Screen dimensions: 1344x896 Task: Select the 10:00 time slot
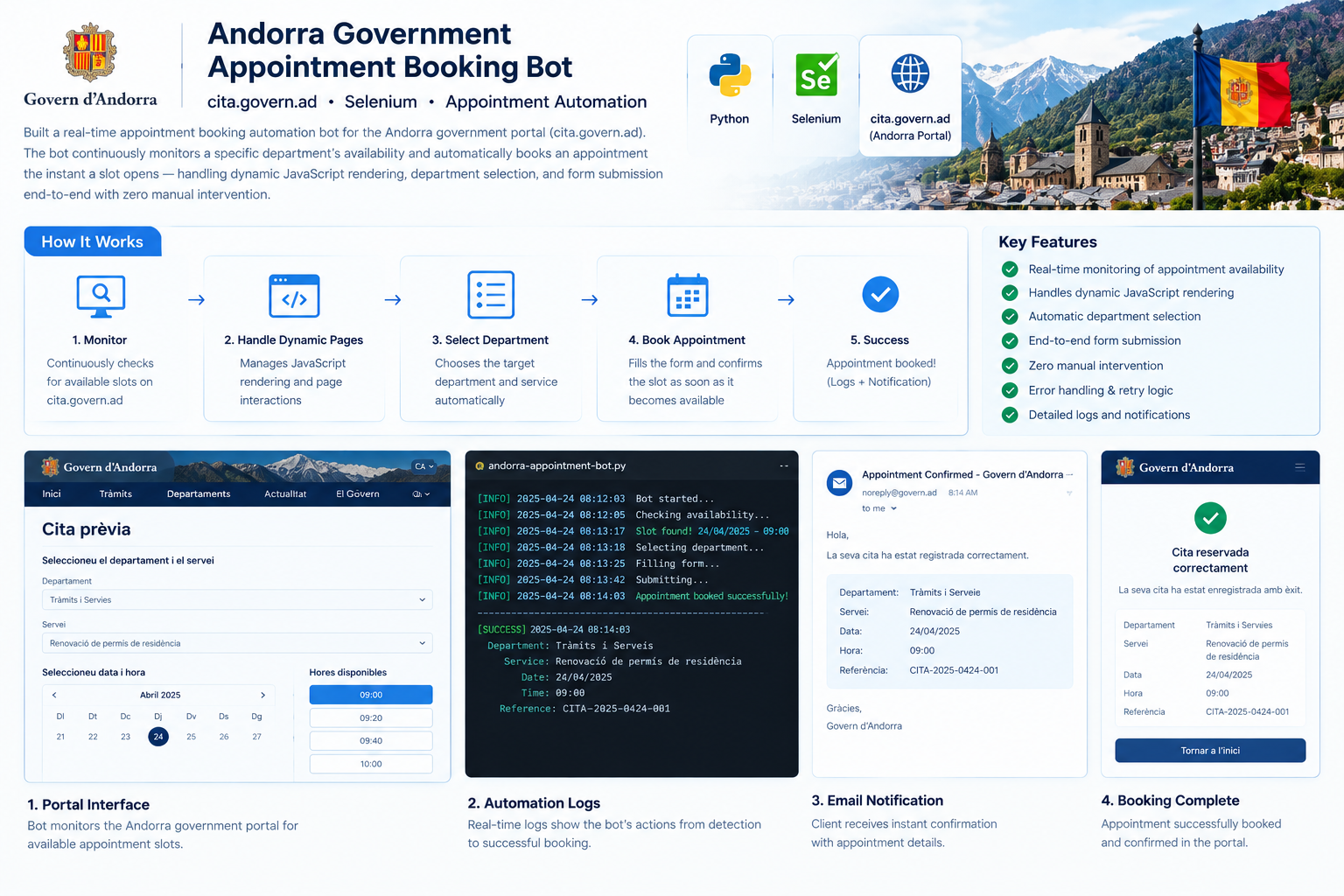pyautogui.click(x=371, y=764)
